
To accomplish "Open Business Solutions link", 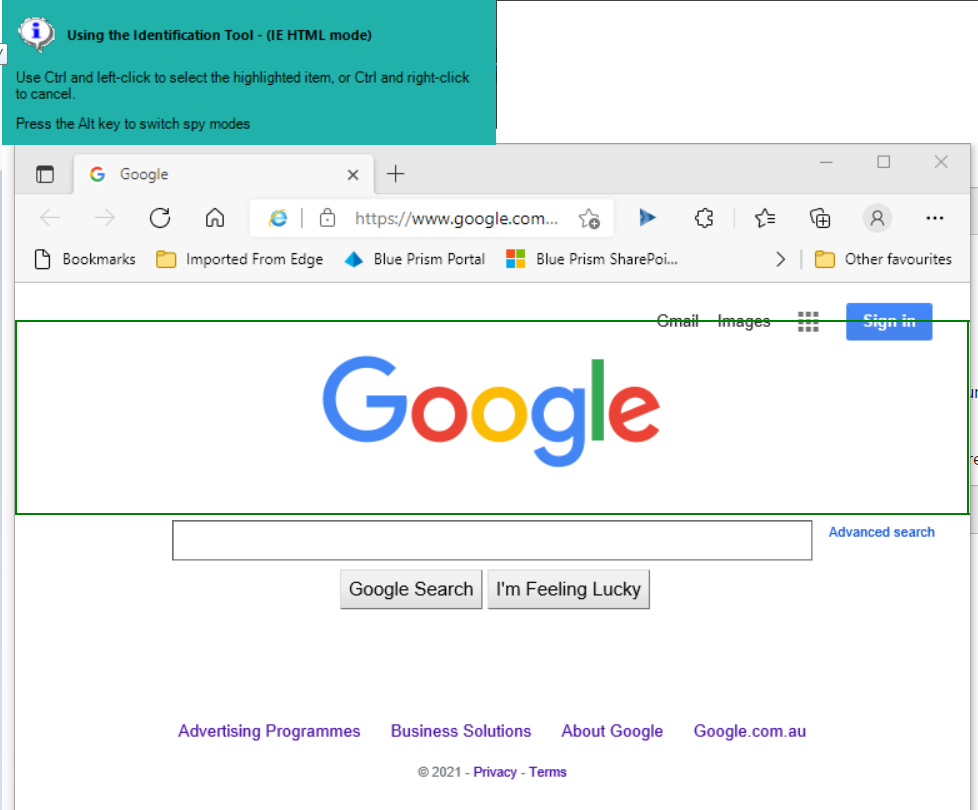I will pyautogui.click(x=461, y=731).
